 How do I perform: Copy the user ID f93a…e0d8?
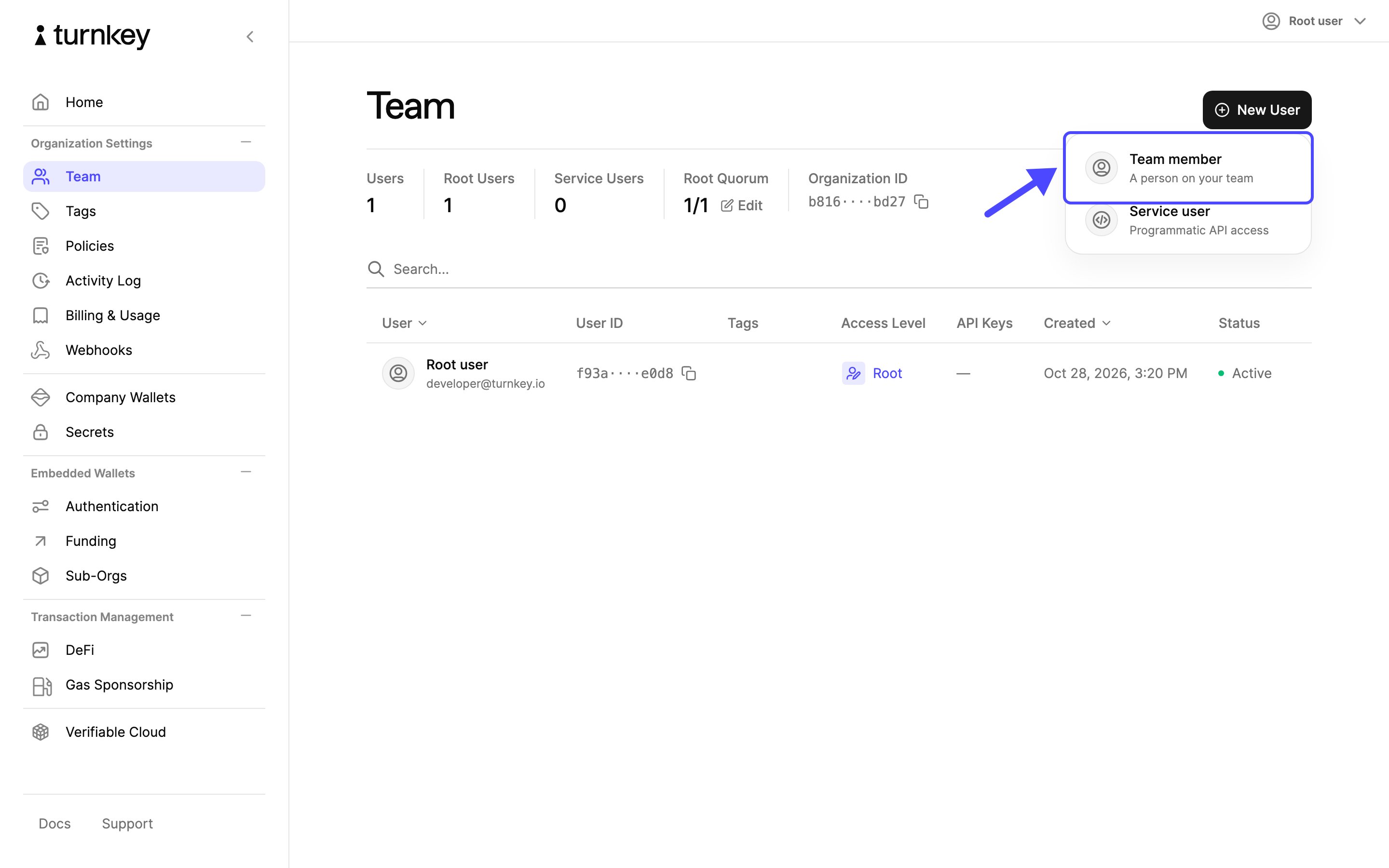tap(689, 373)
